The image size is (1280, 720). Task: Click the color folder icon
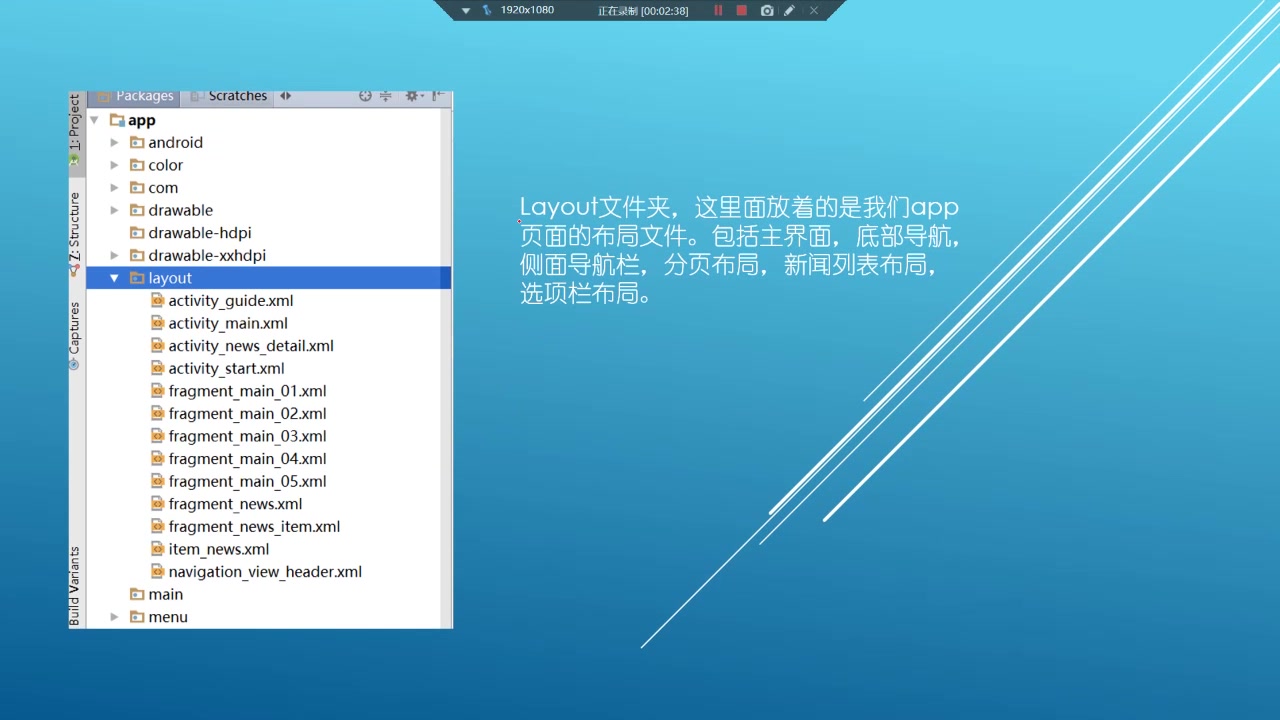137,165
